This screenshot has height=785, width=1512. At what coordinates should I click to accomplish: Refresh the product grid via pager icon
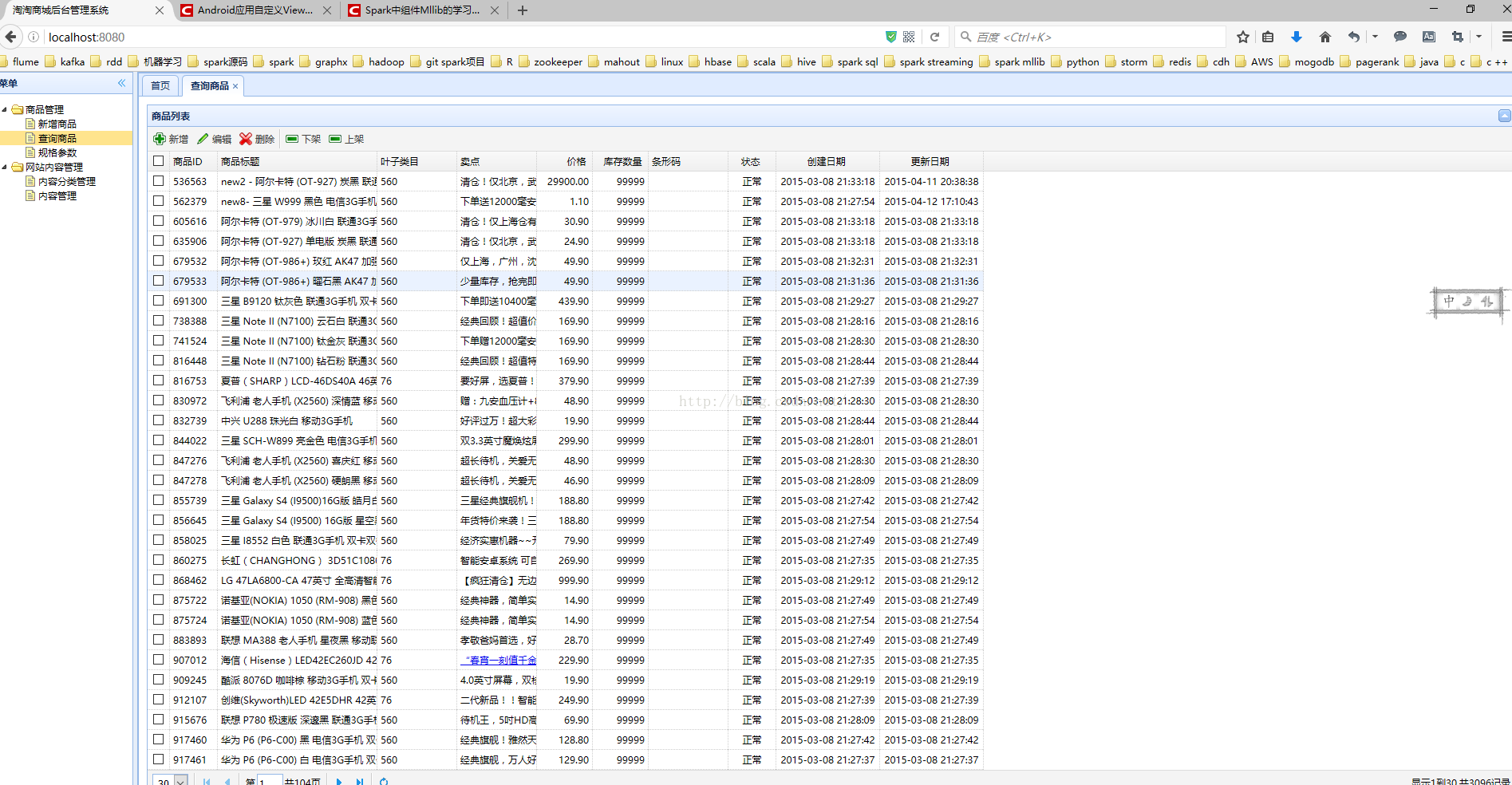click(384, 781)
